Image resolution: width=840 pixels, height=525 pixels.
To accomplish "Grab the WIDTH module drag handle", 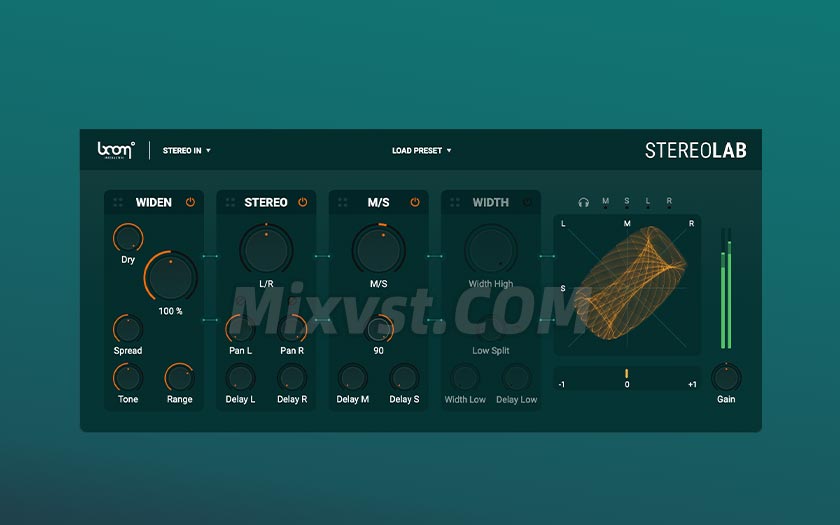I will pos(454,202).
